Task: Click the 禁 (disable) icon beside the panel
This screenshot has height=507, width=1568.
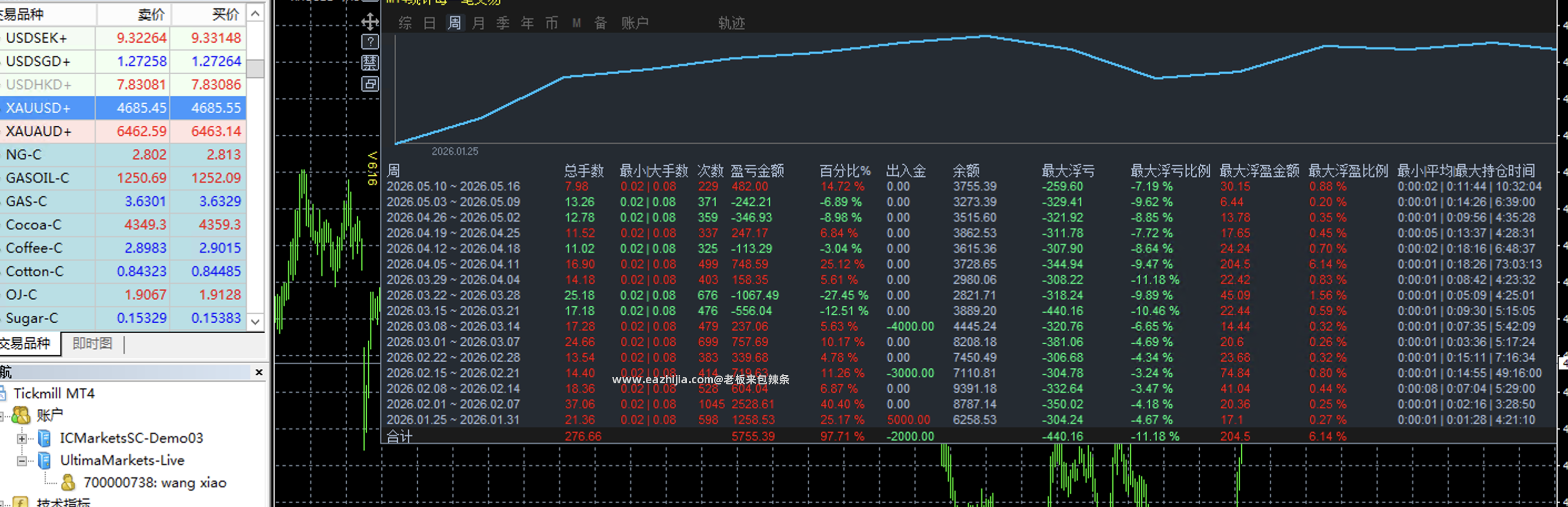Action: click(370, 63)
